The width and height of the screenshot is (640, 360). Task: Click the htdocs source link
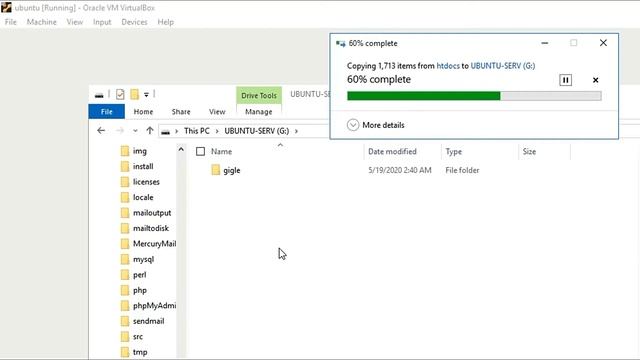coord(448,66)
